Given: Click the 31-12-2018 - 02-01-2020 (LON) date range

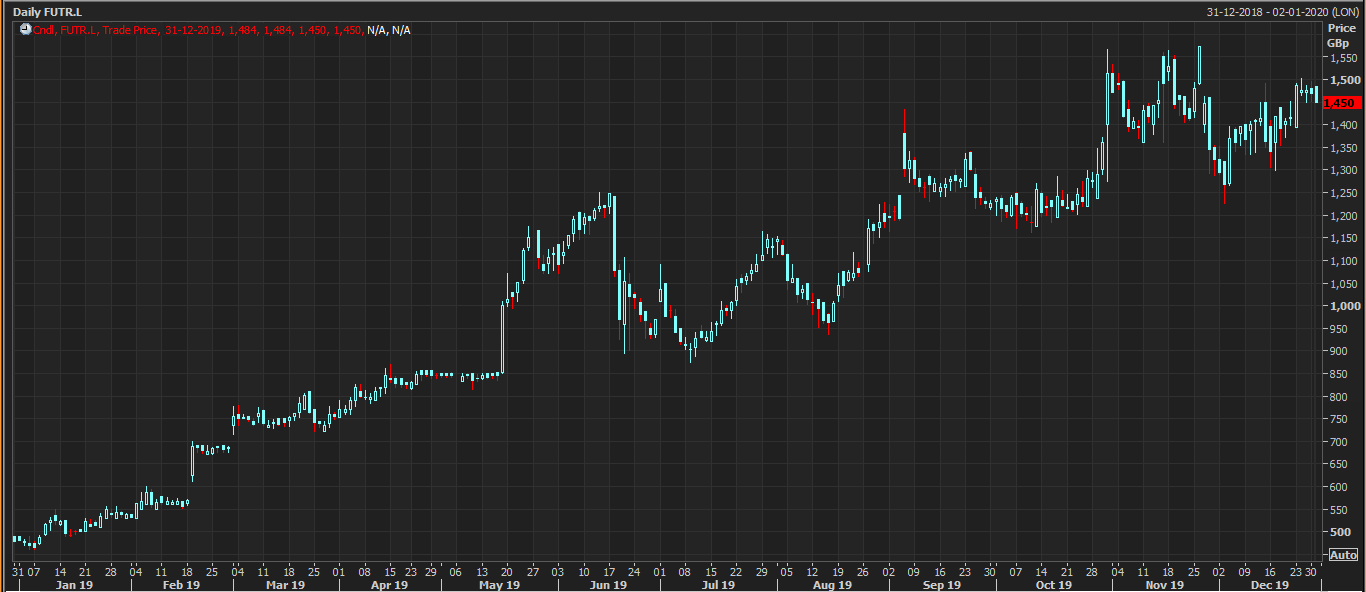Looking at the screenshot, I should [1281, 12].
